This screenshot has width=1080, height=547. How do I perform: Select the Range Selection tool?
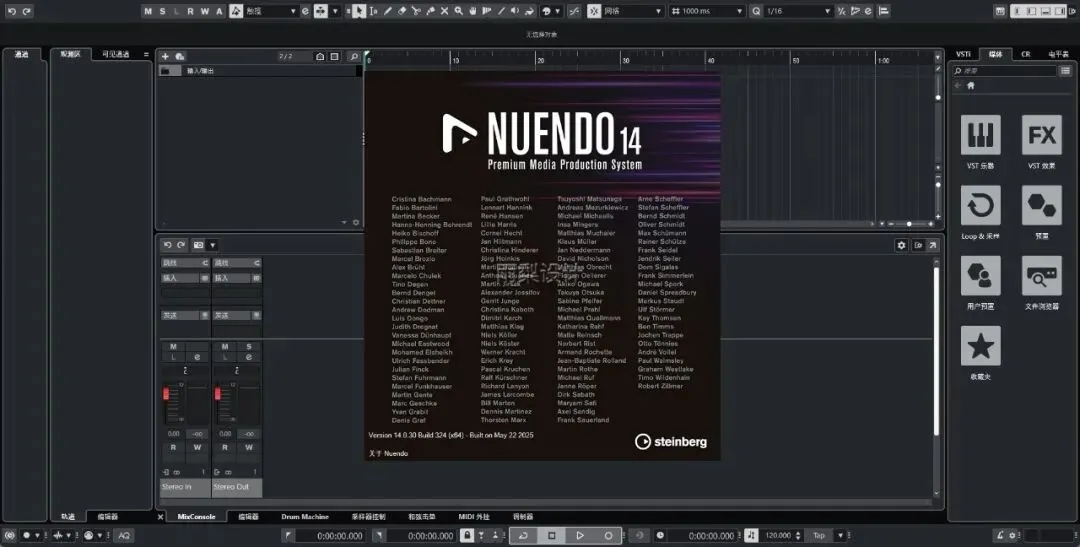pyautogui.click(x=373, y=11)
